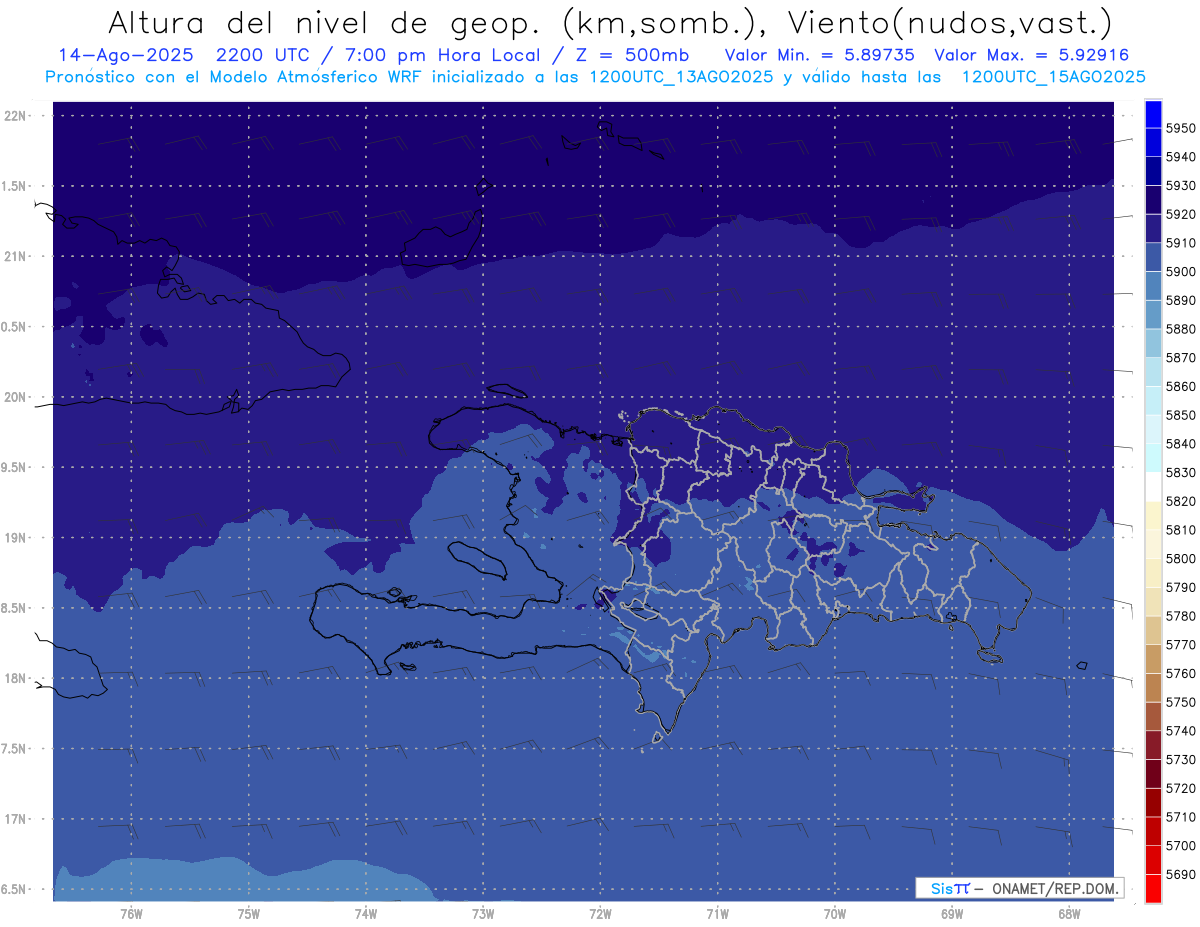Image resolution: width=1200 pixels, height=927 pixels.
Task: Pick the legend swatch between 5910 and 5920
Action: point(1153,229)
